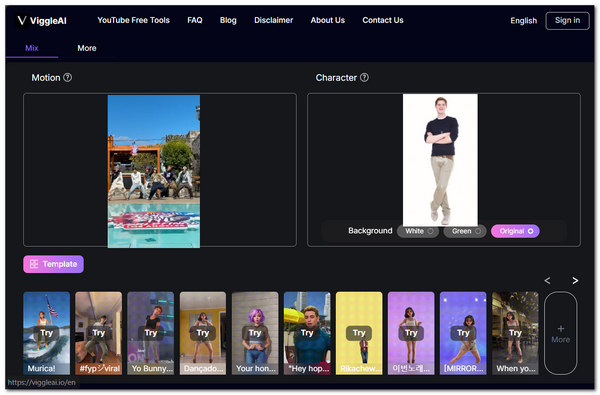Open the Motion help question-mark icon
The image size is (600, 395).
pos(67,77)
